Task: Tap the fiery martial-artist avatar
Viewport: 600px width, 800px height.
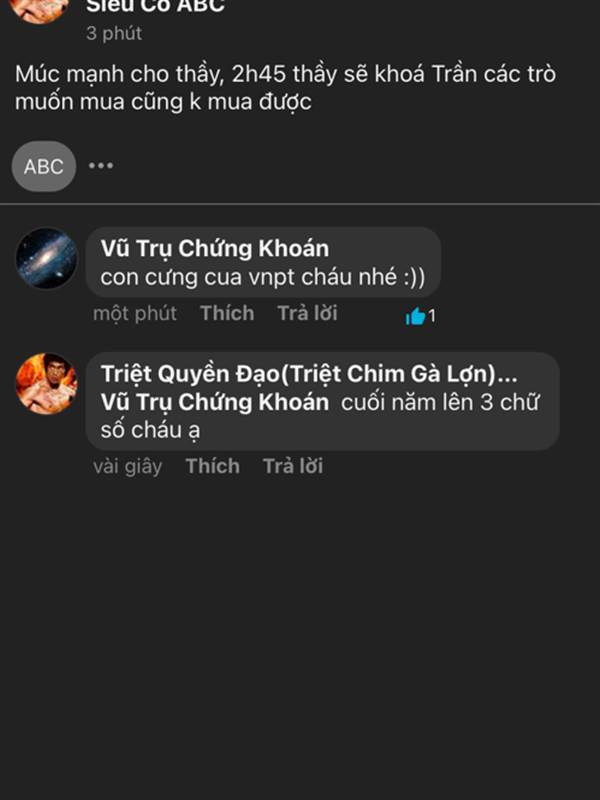Action: point(46,384)
